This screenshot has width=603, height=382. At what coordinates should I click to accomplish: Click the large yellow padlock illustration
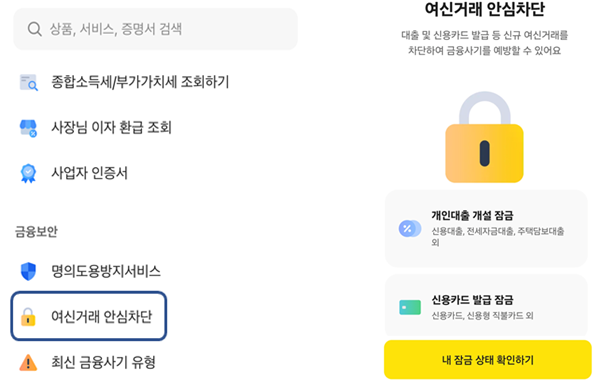[x=485, y=137]
